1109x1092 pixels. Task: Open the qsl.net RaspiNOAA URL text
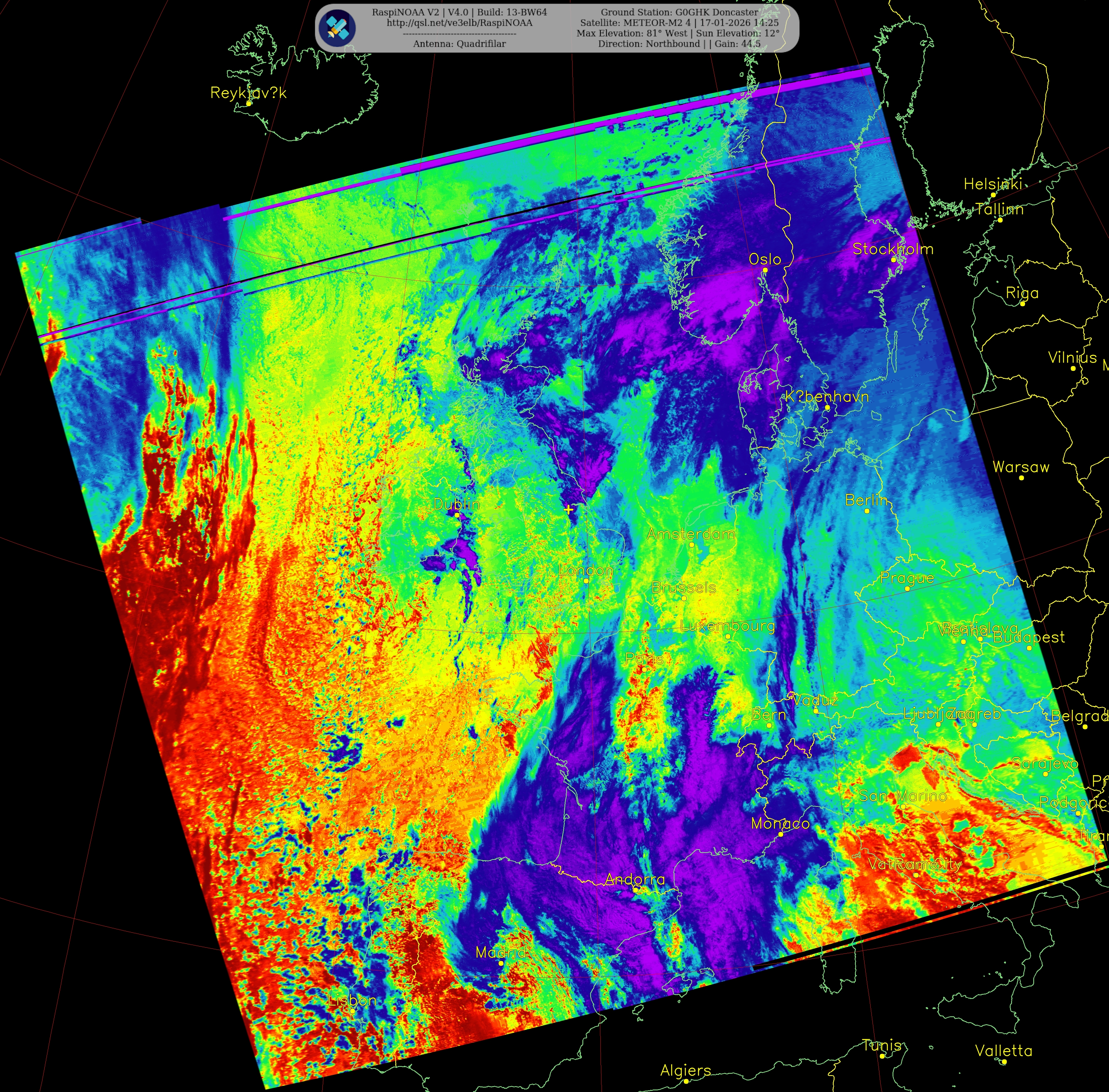[459, 23]
